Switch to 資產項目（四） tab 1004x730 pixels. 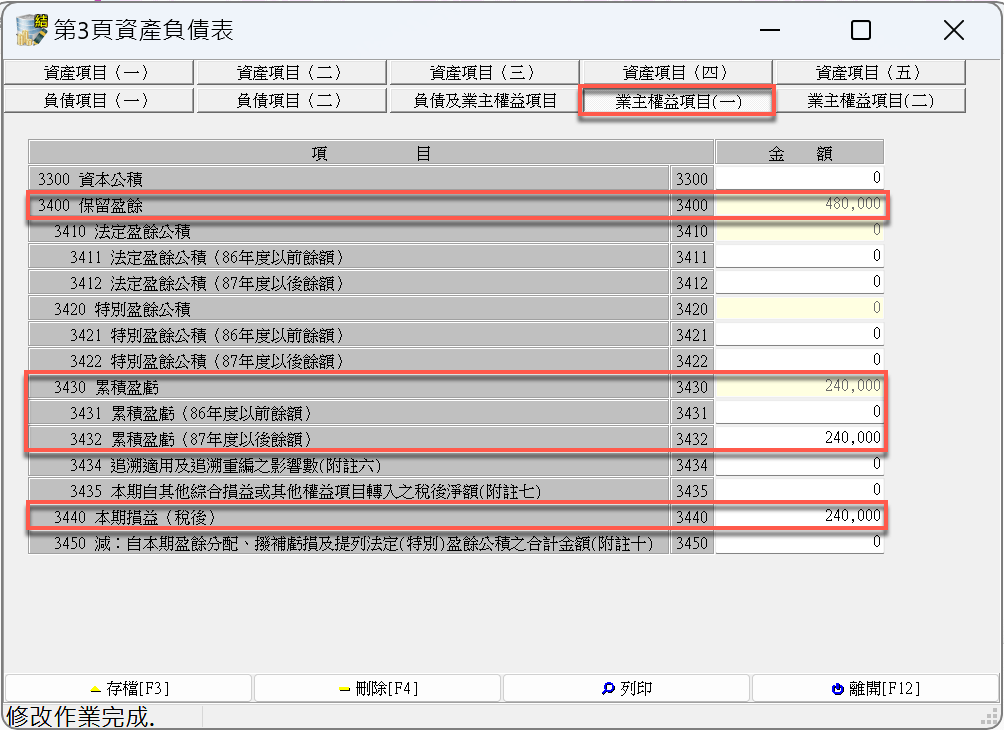[677, 72]
